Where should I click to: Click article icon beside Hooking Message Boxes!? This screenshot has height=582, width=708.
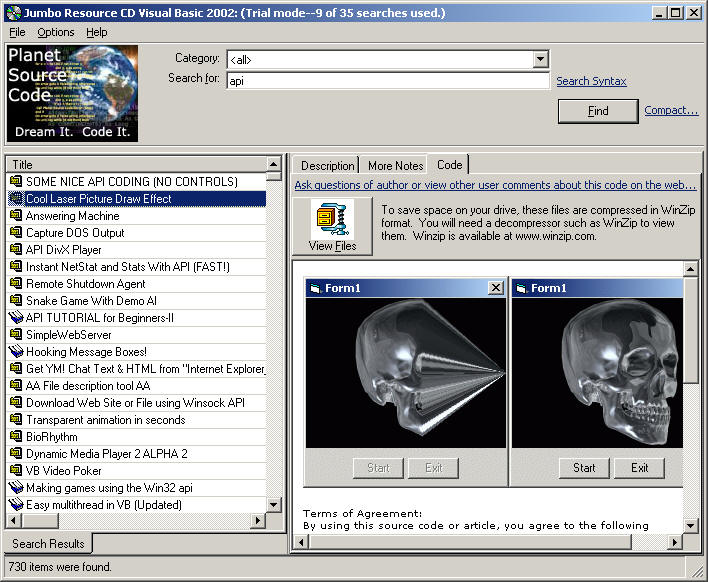pyautogui.click(x=15, y=351)
